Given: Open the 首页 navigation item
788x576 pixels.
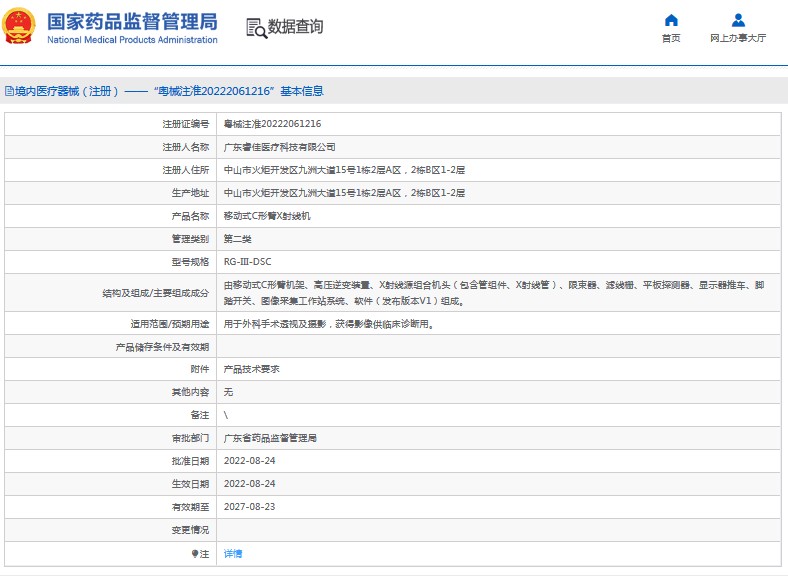Looking at the screenshot, I should coord(671,38).
